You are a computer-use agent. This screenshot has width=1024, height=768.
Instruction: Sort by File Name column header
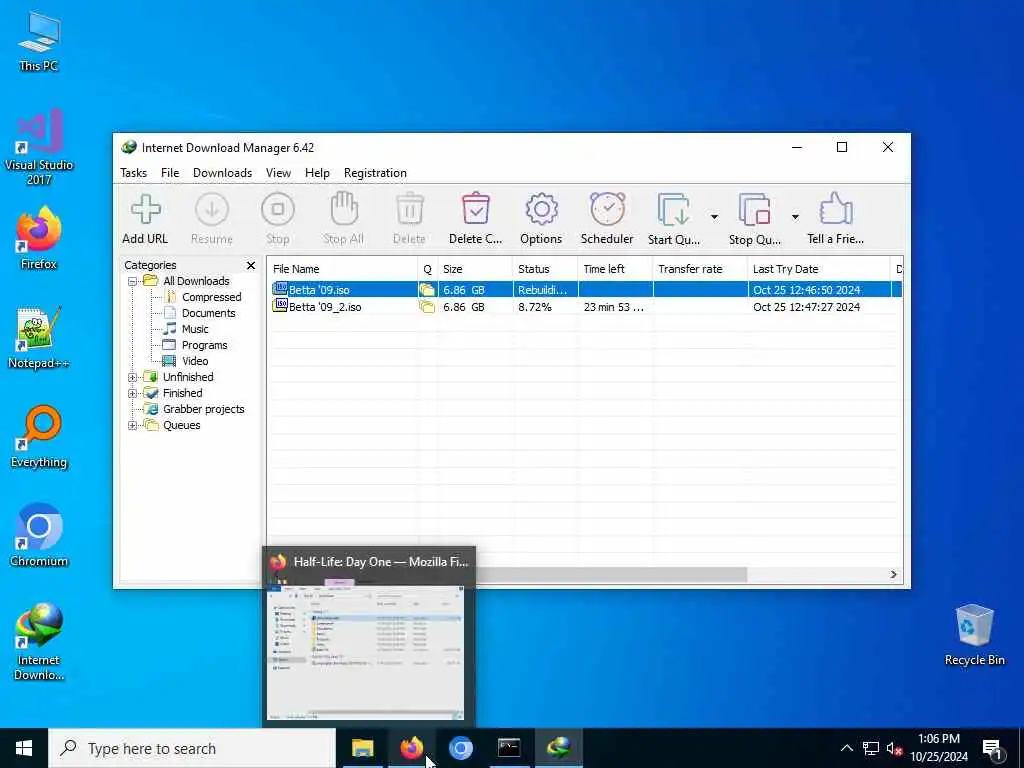click(x=342, y=269)
